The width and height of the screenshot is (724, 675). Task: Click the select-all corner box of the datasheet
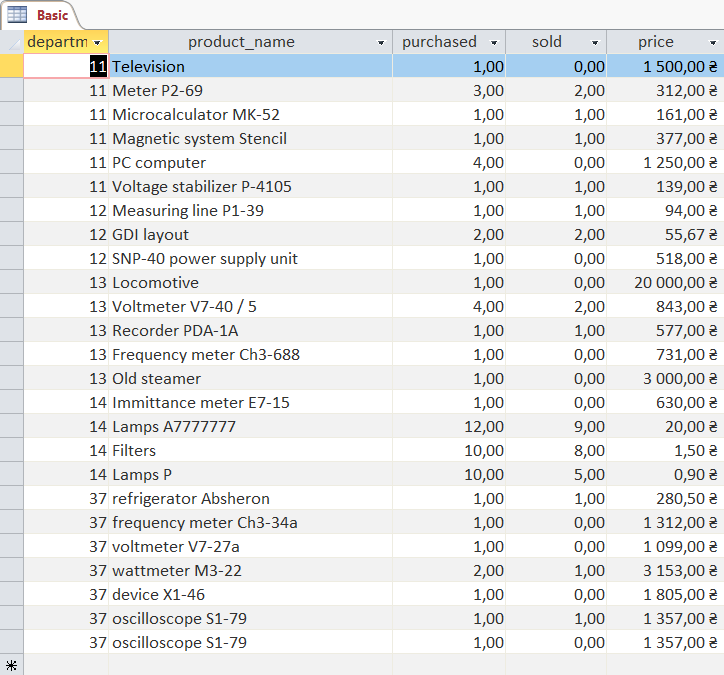12,42
